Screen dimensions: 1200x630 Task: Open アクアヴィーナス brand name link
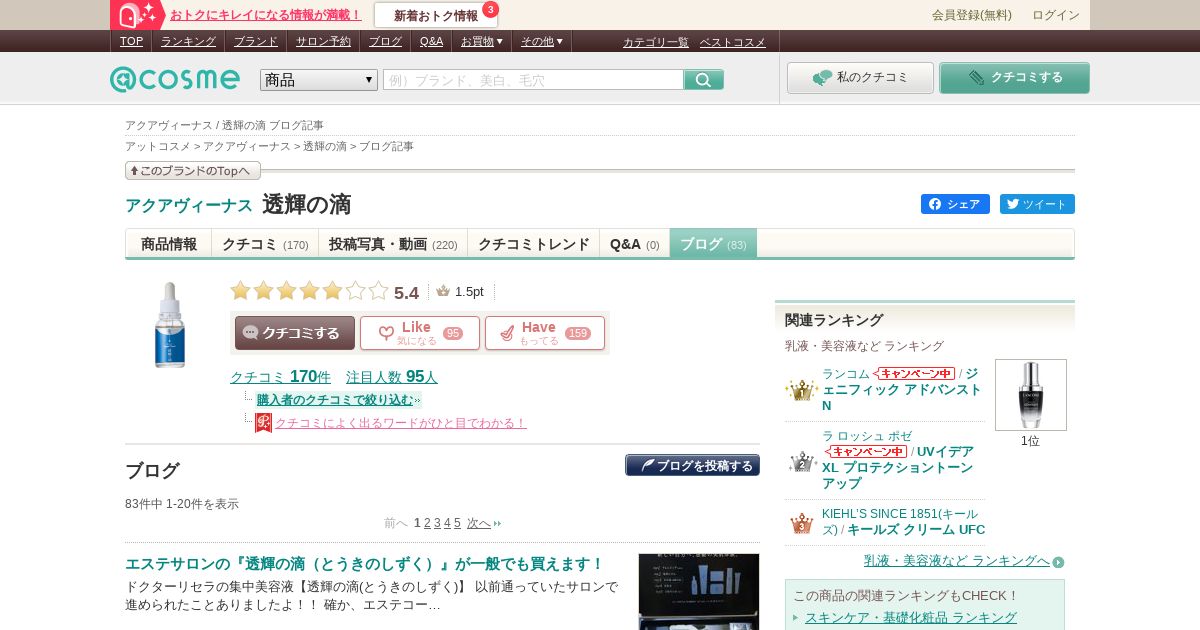point(189,205)
